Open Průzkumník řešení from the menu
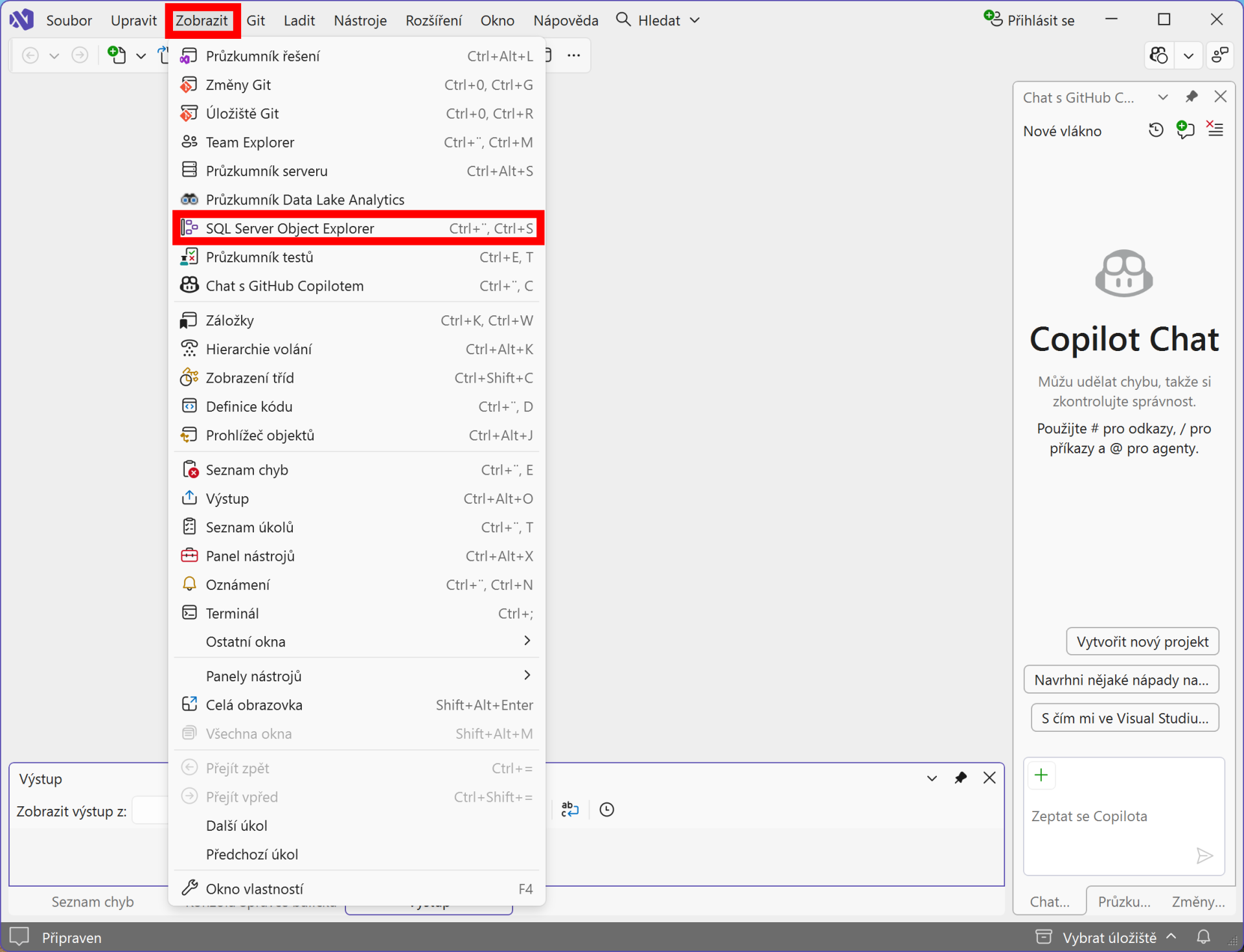Screen dimensions: 1244x952 point(356,56)
